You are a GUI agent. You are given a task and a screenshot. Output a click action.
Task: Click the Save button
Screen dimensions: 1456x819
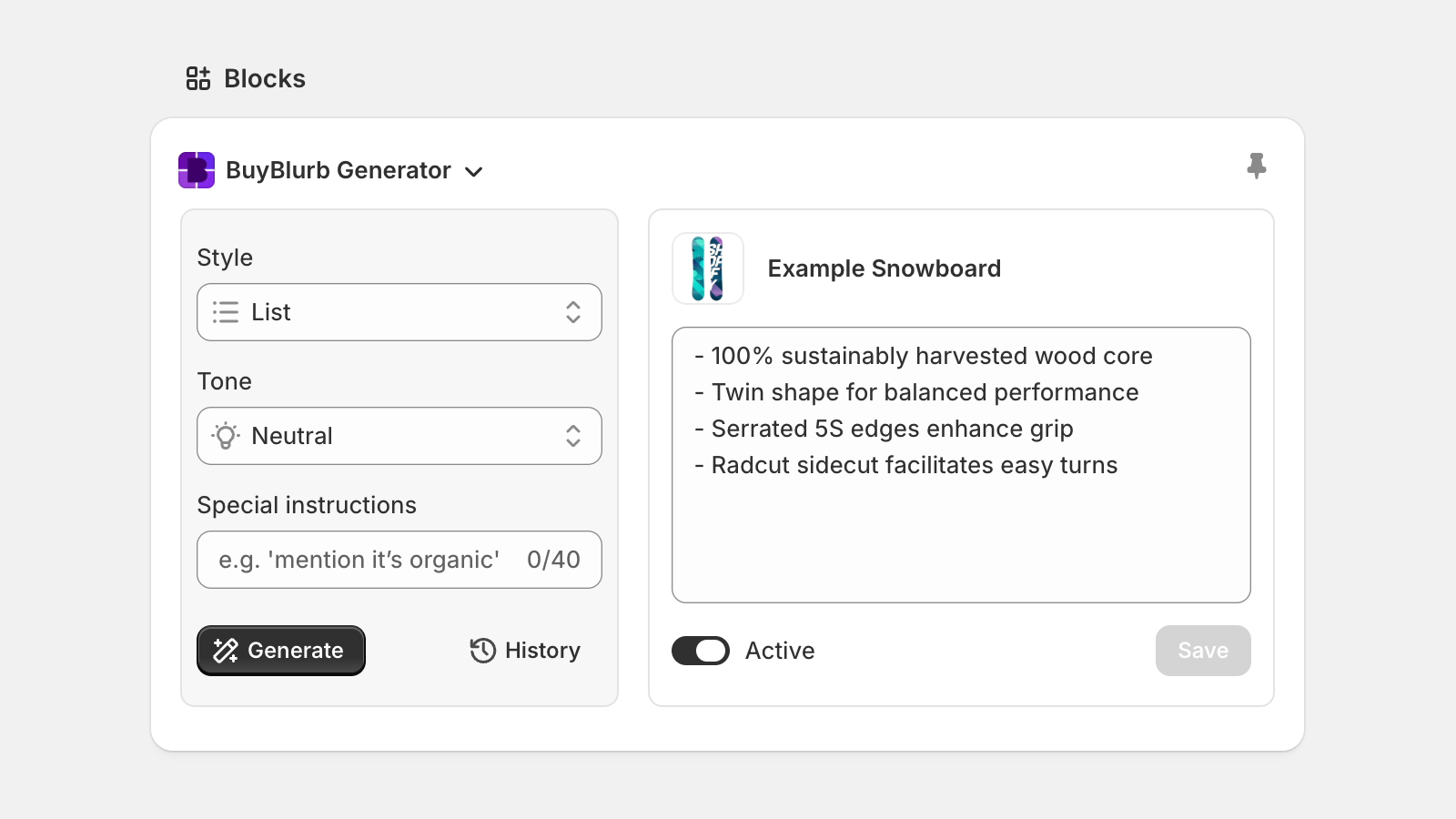pyautogui.click(x=1203, y=651)
